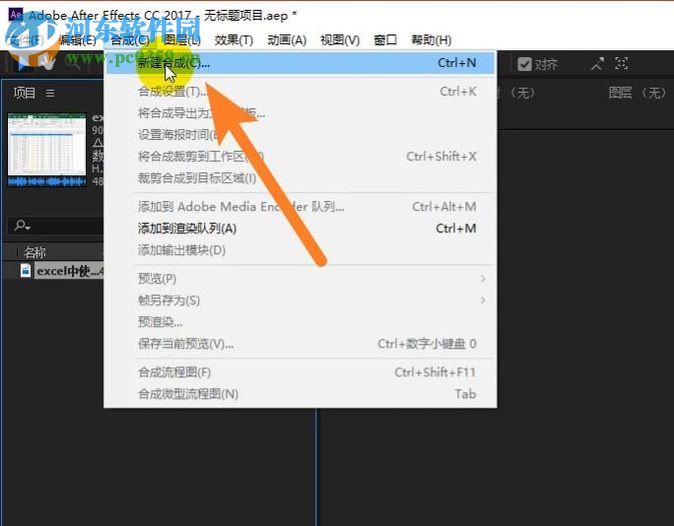Select 添加输出模块(D) menu entry
Image resolution: width=674 pixels, height=526 pixels.
click(300, 250)
